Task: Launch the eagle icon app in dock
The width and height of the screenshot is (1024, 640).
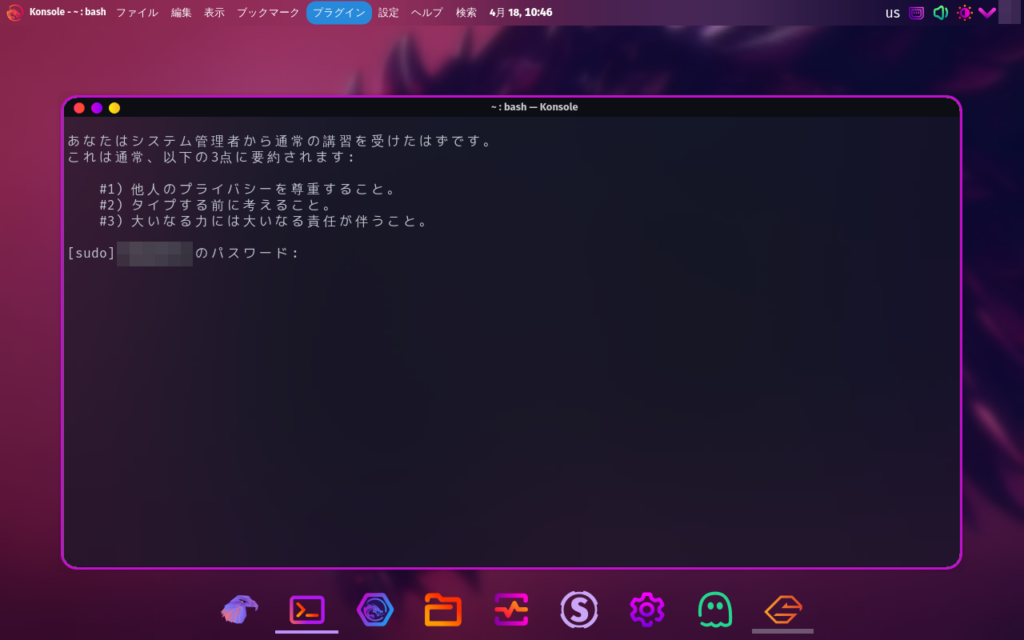Action: (x=239, y=608)
